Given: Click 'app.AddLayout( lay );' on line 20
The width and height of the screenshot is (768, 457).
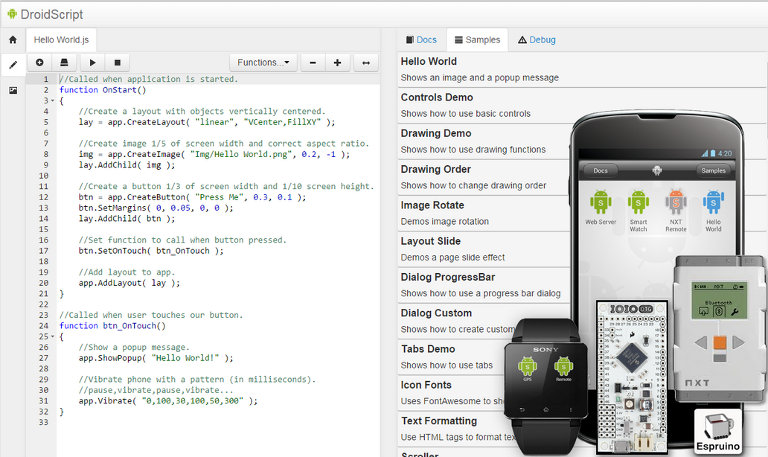Looking at the screenshot, I should point(129,283).
